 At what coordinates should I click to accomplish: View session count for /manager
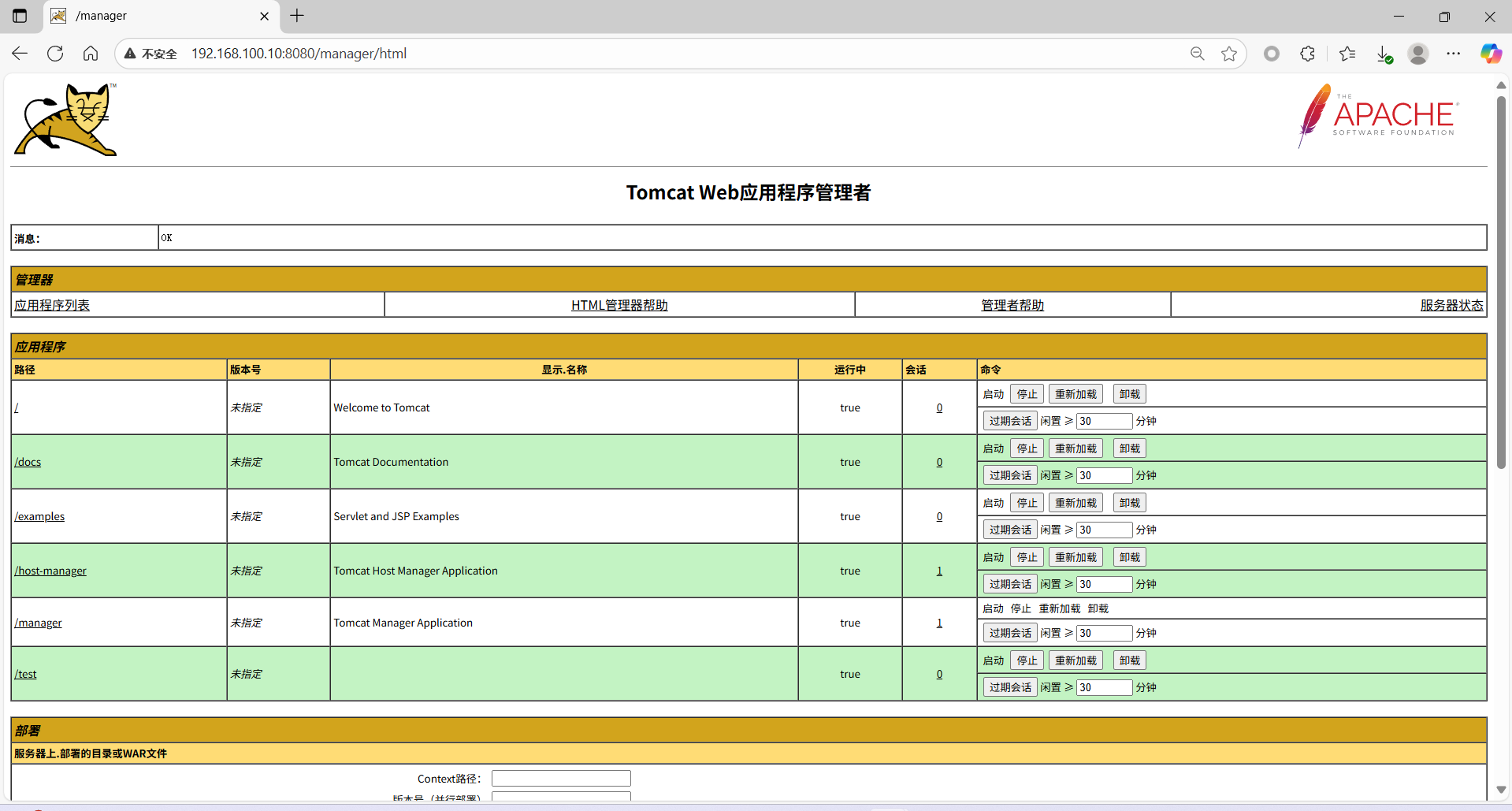pyautogui.click(x=939, y=623)
